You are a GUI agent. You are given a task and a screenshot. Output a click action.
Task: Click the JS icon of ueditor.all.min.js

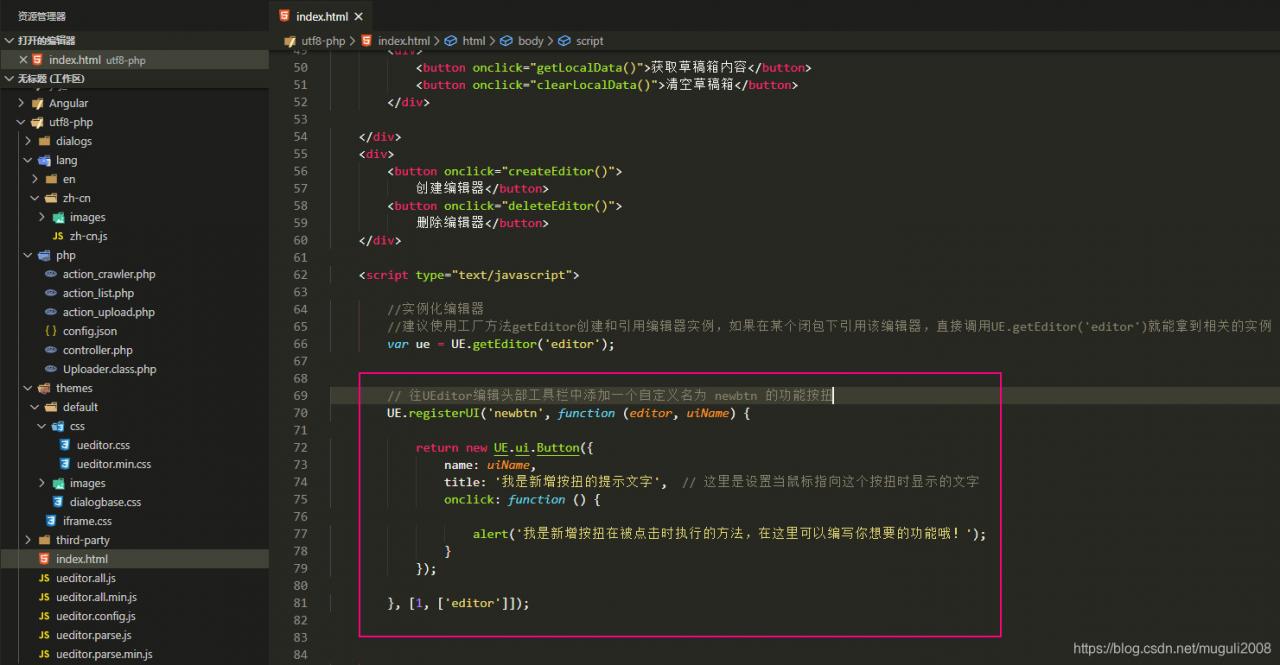point(44,597)
